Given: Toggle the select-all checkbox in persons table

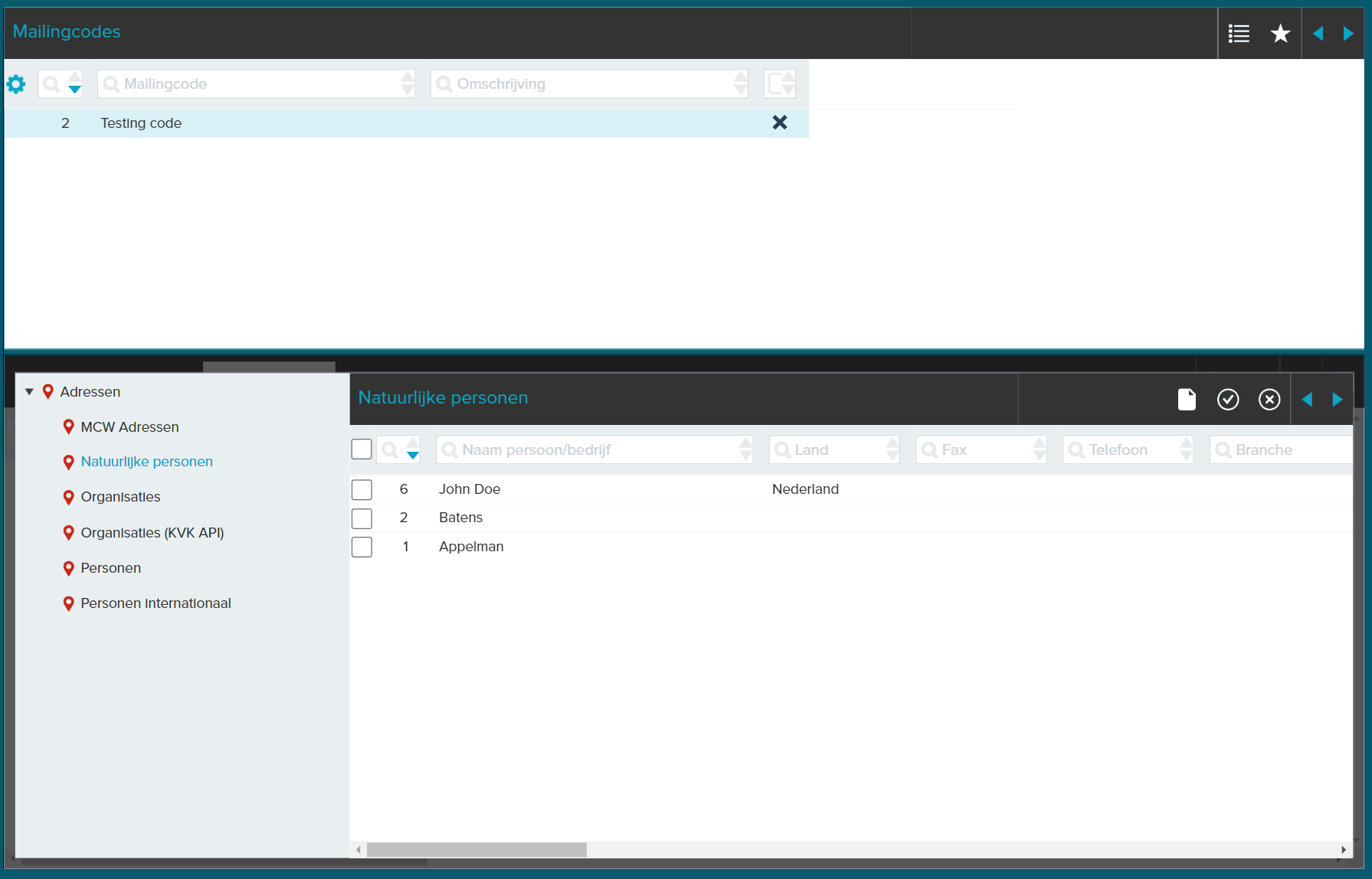Looking at the screenshot, I should 362,449.
